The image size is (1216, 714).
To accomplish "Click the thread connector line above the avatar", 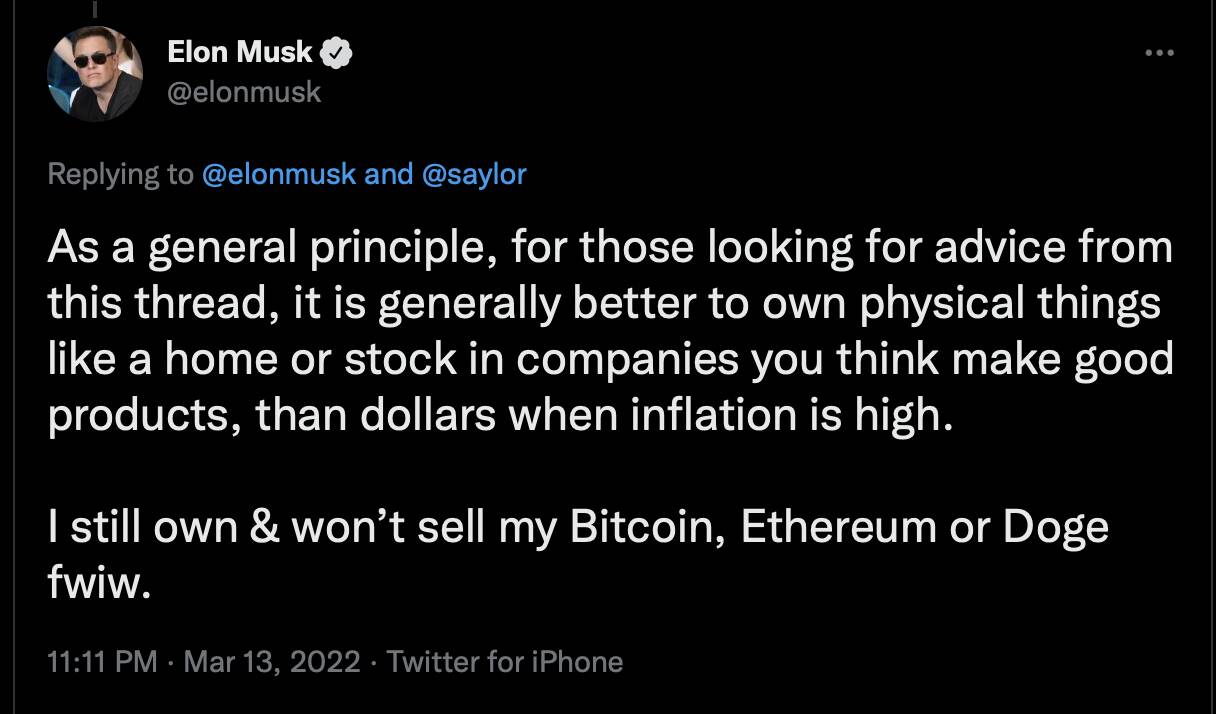I will (x=95, y=8).
